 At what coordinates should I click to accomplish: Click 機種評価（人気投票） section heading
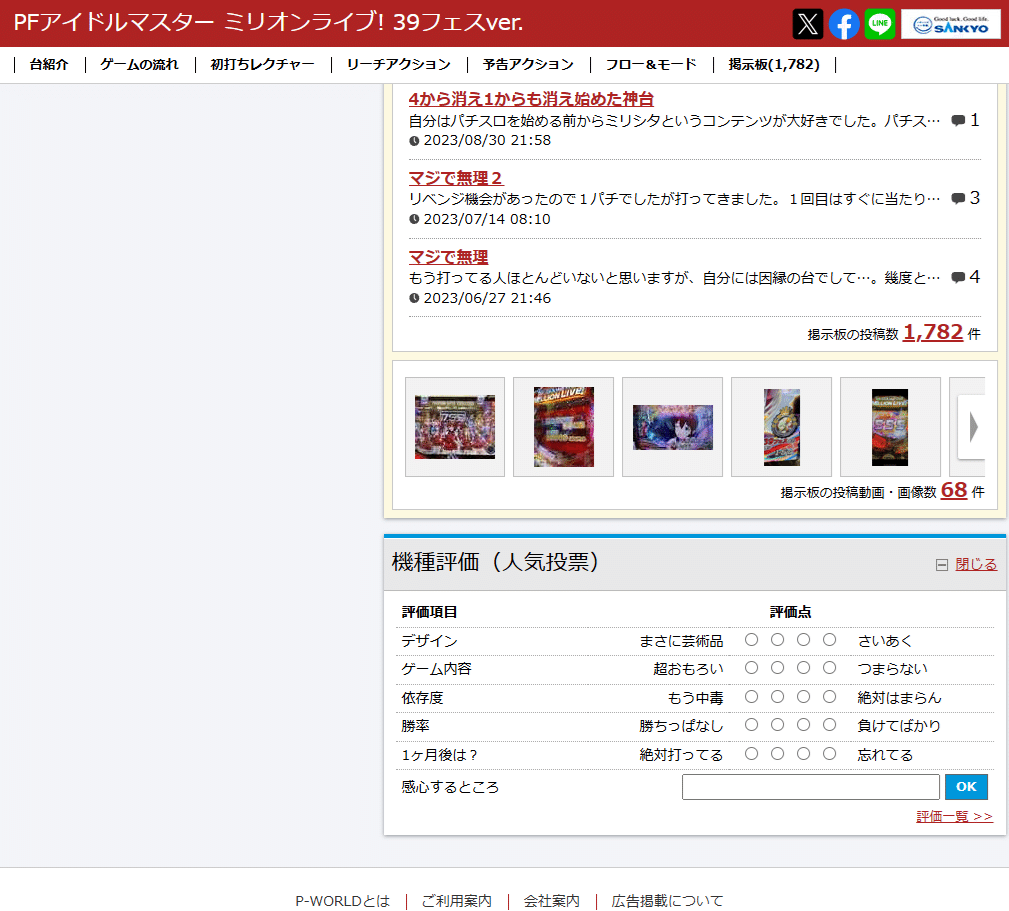[495, 562]
